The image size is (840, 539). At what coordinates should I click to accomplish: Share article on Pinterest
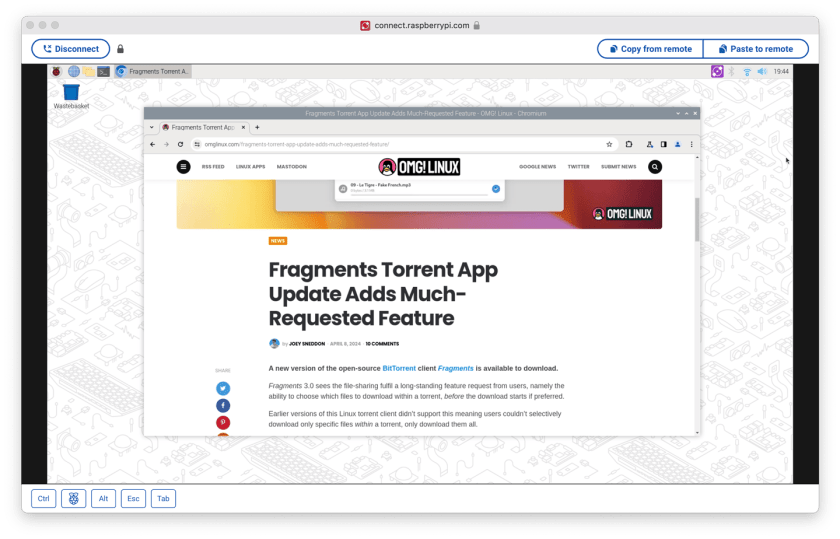(223, 423)
